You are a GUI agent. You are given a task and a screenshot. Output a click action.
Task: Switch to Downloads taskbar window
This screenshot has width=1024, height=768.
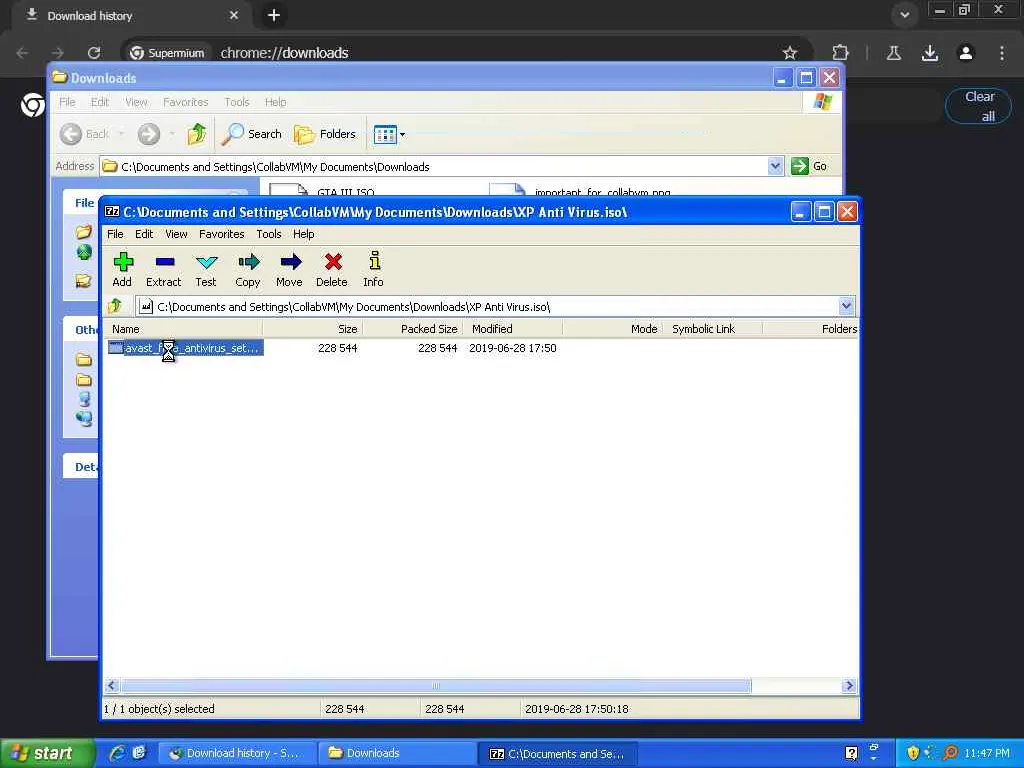tap(397, 753)
